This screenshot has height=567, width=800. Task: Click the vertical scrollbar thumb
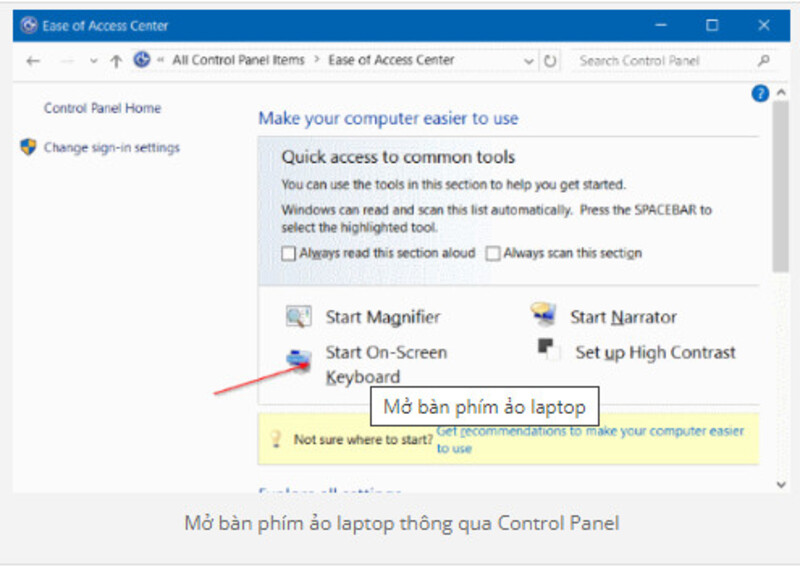click(781, 187)
